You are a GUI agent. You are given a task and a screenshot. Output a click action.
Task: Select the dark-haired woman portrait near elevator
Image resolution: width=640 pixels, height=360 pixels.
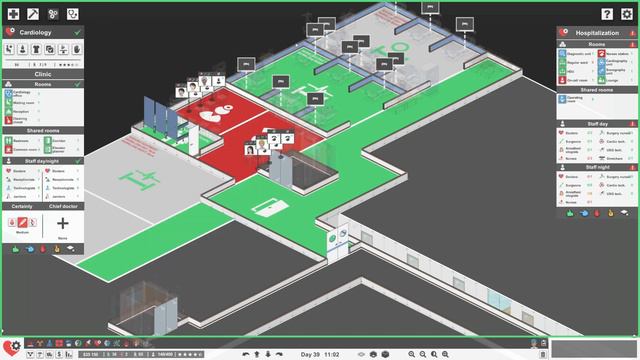click(250, 149)
